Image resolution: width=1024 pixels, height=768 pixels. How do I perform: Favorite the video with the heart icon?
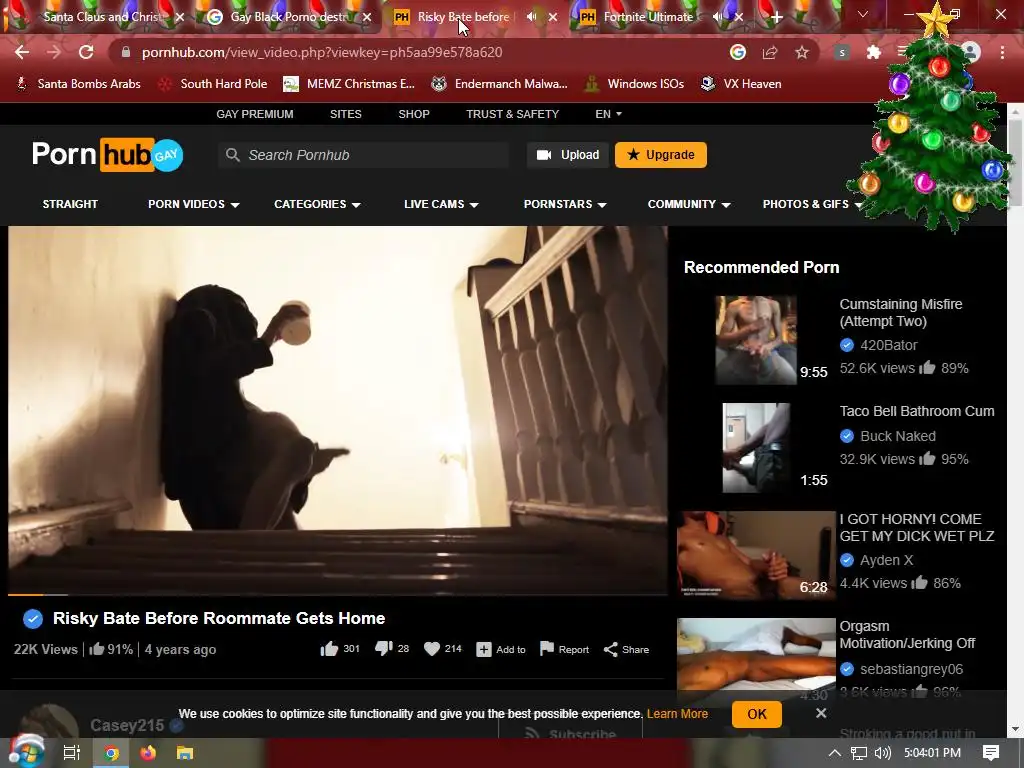click(x=432, y=648)
